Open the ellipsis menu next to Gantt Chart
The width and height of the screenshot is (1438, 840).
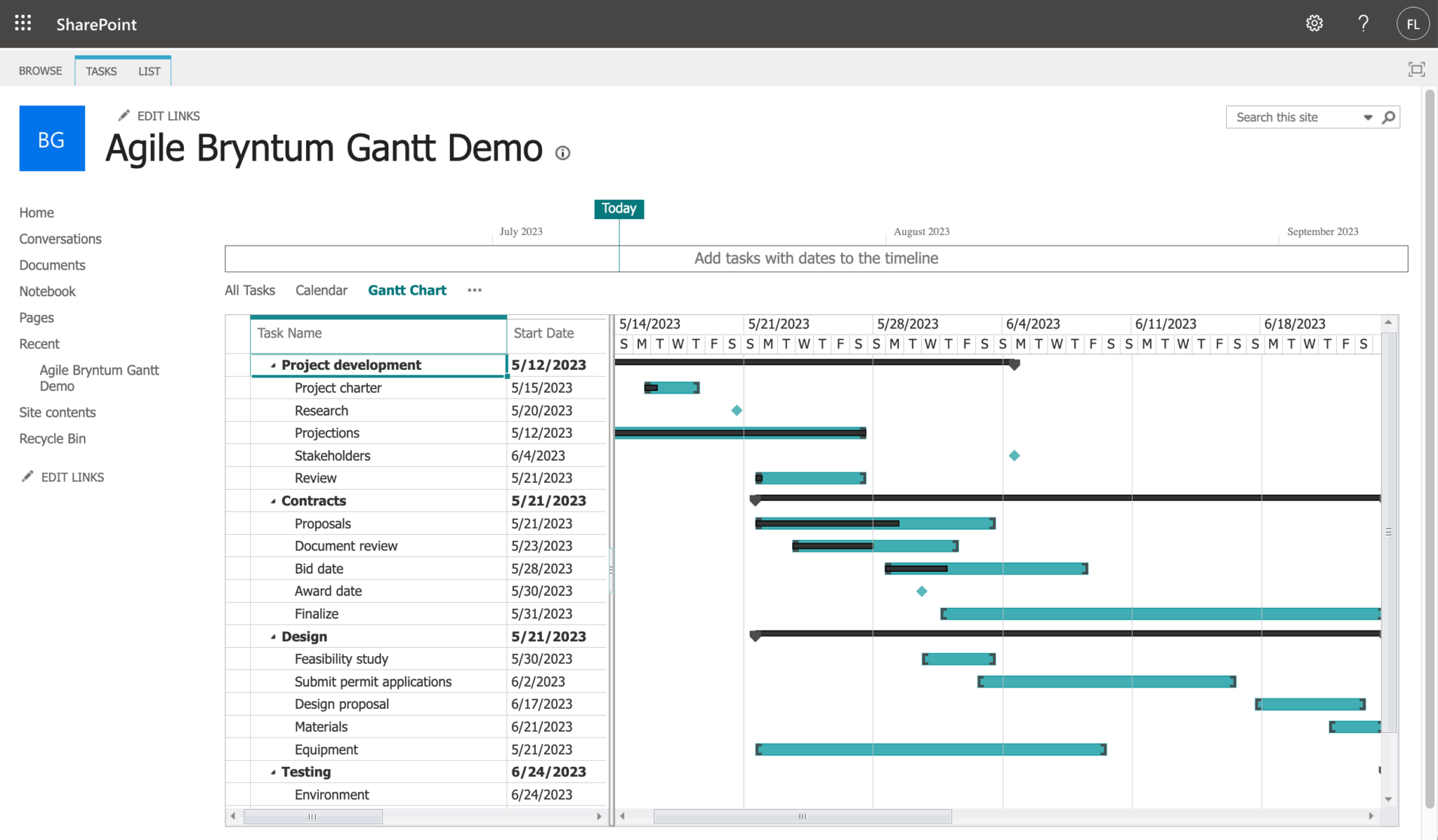click(475, 290)
